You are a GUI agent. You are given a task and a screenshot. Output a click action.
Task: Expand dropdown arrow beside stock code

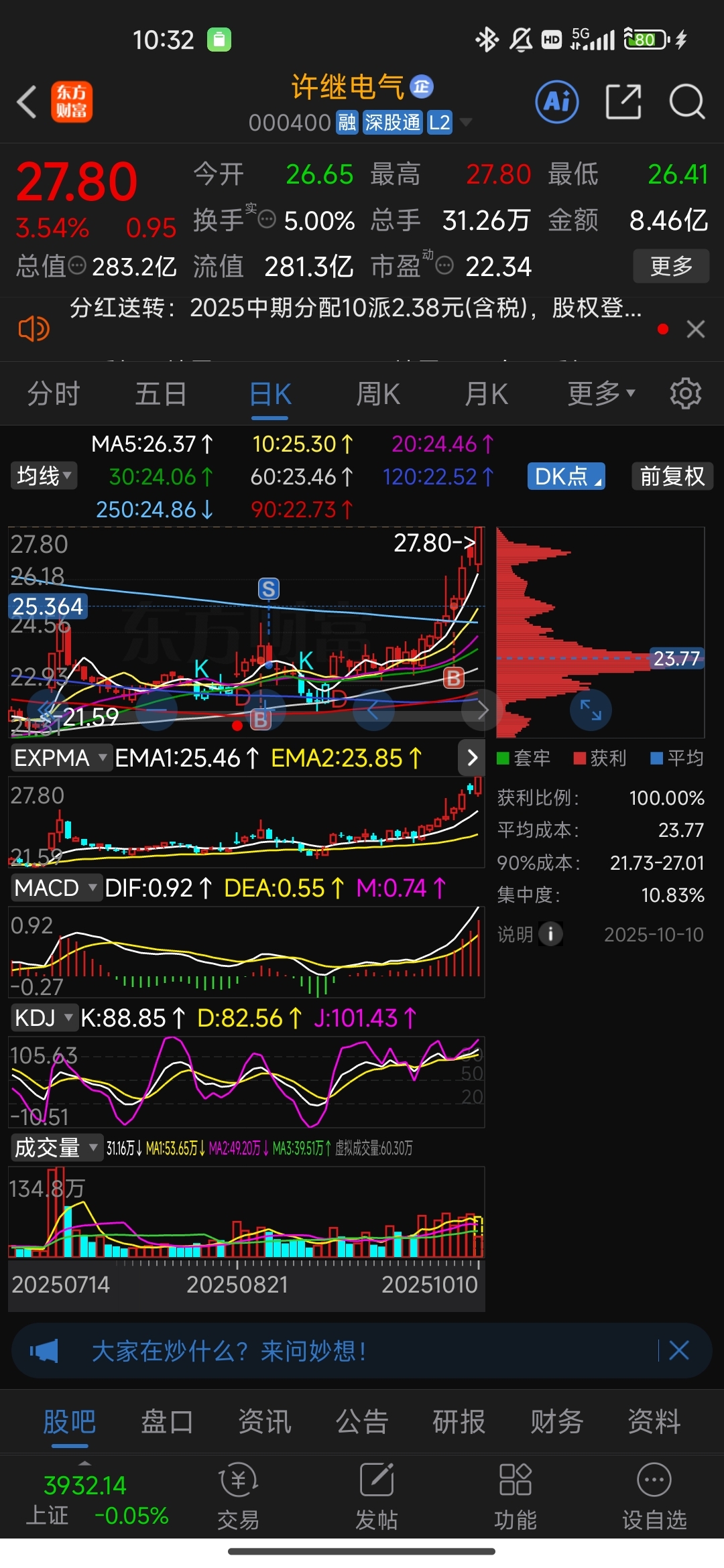(x=466, y=123)
